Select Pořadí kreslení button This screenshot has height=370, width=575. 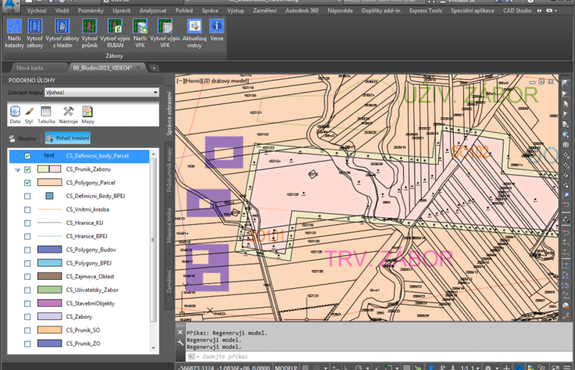68,138
